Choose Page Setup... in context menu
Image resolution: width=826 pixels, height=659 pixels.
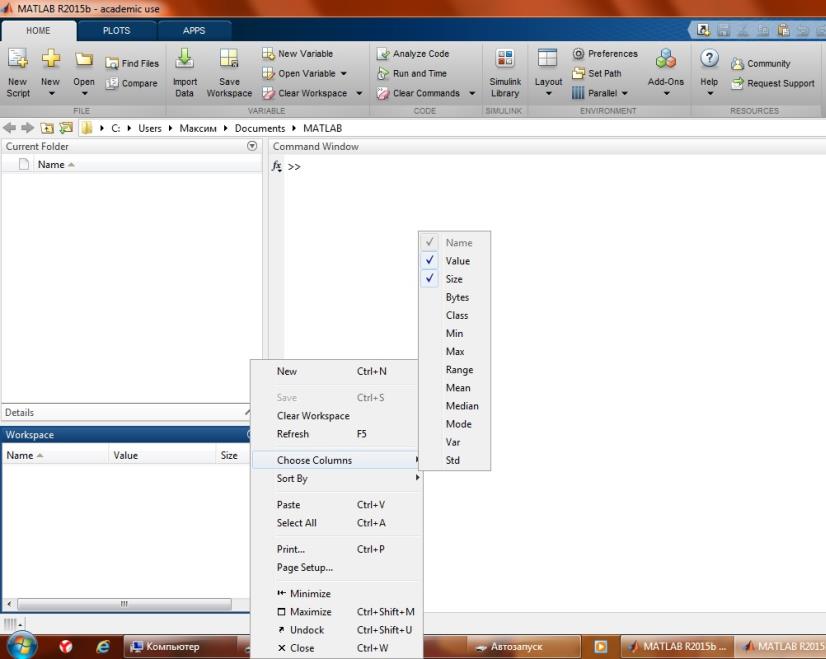336,567
